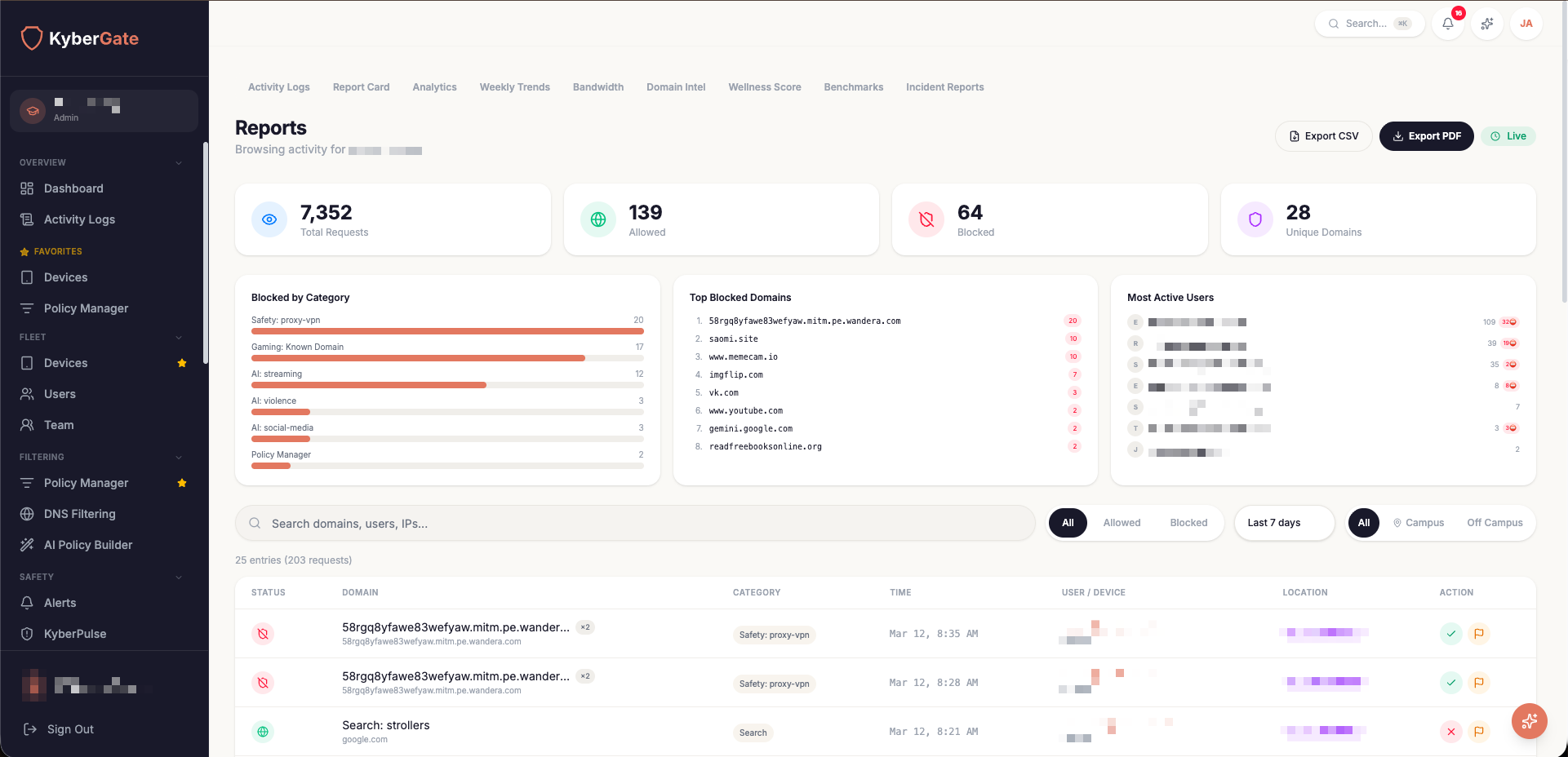This screenshot has width=1568, height=757.
Task: Collapse the Filtering sidebar section
Action: [179, 457]
